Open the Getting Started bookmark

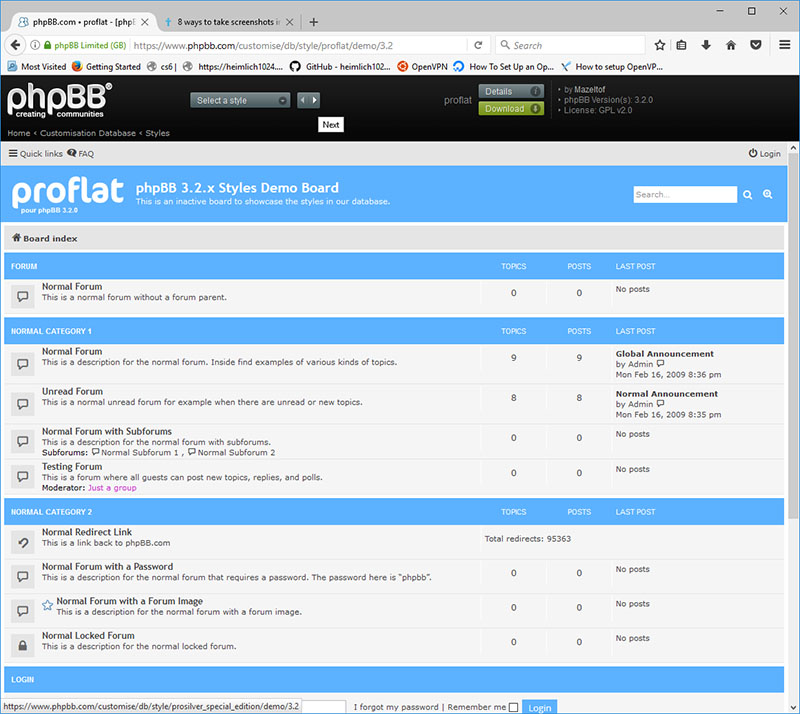point(106,66)
